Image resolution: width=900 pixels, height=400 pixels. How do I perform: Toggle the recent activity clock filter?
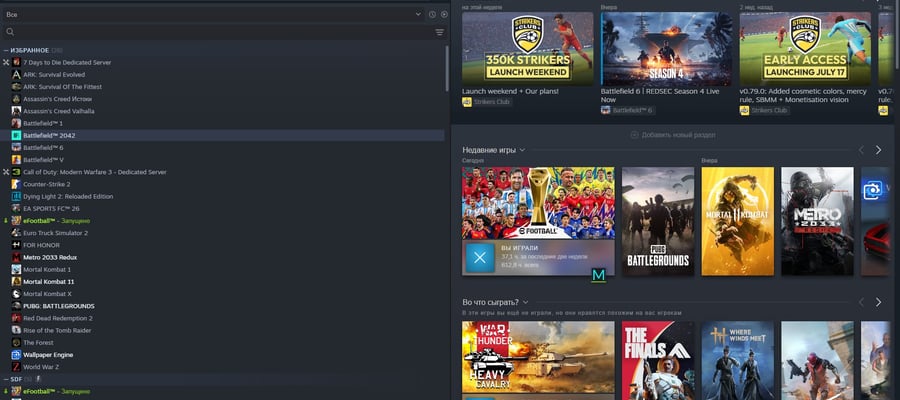coord(432,14)
